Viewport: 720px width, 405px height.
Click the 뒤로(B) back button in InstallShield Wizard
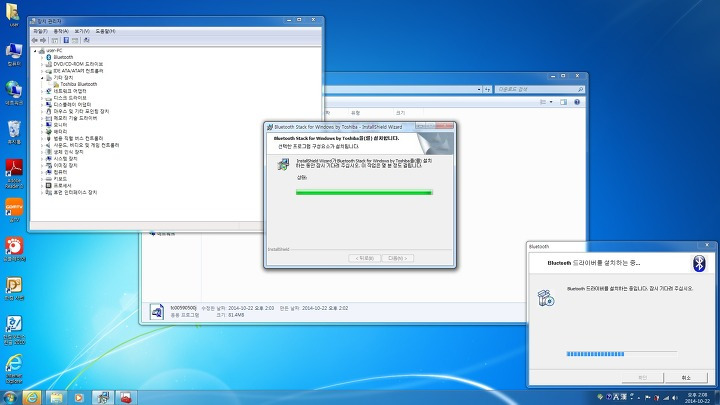(364, 259)
